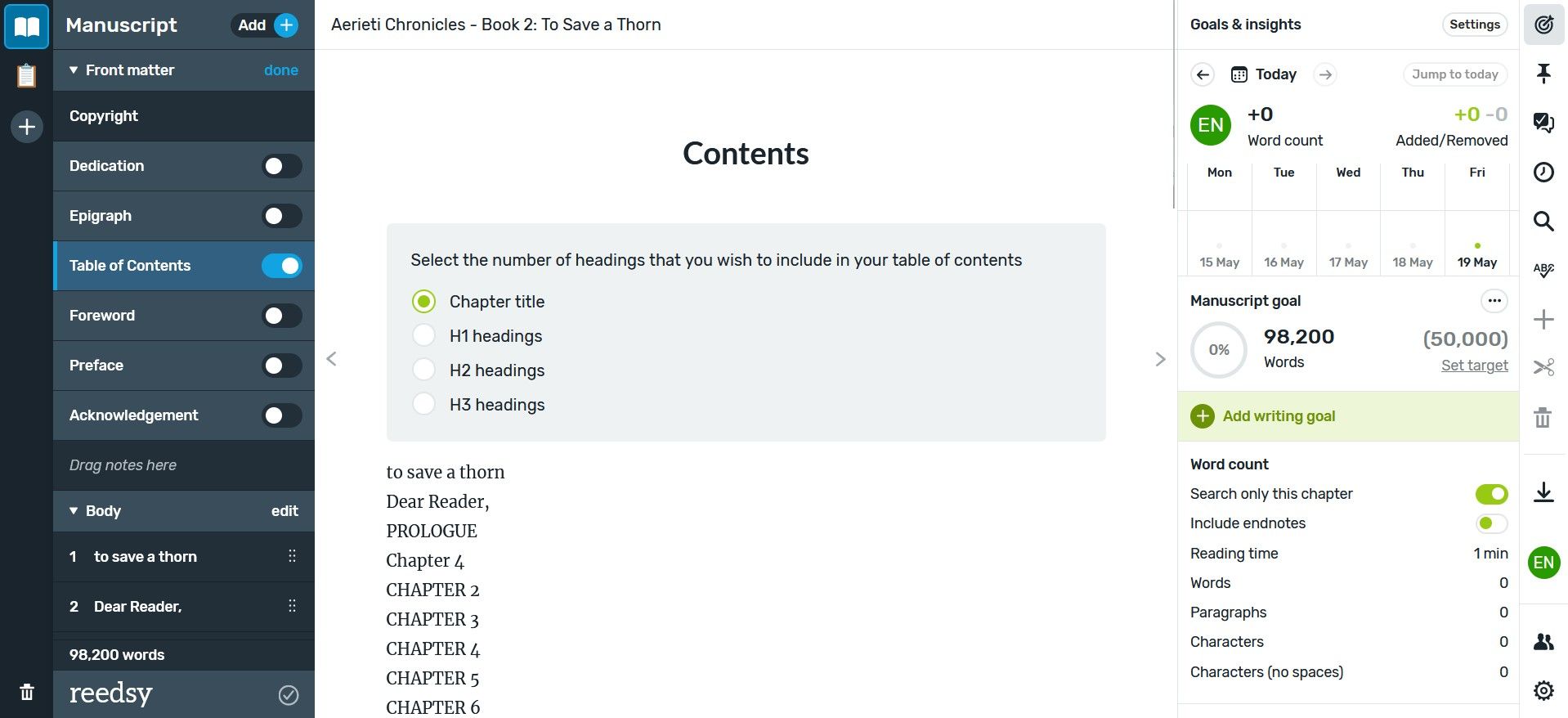
Task: Open the collaborators people icon
Action: coord(1543,642)
